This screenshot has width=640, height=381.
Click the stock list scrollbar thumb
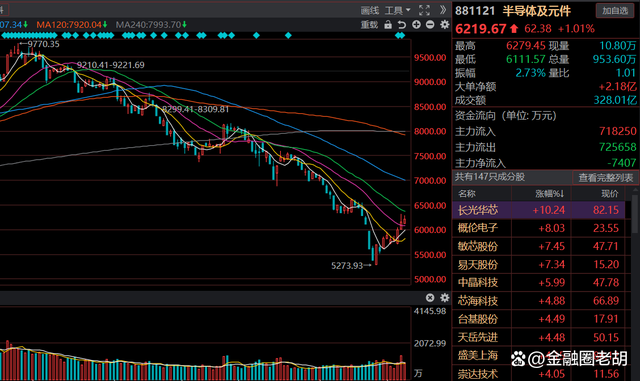[635, 214]
